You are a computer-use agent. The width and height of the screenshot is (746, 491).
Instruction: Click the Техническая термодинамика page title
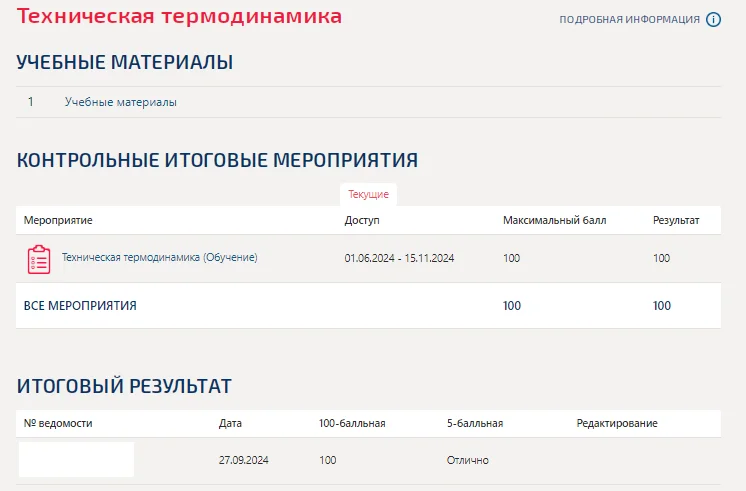coord(179,16)
